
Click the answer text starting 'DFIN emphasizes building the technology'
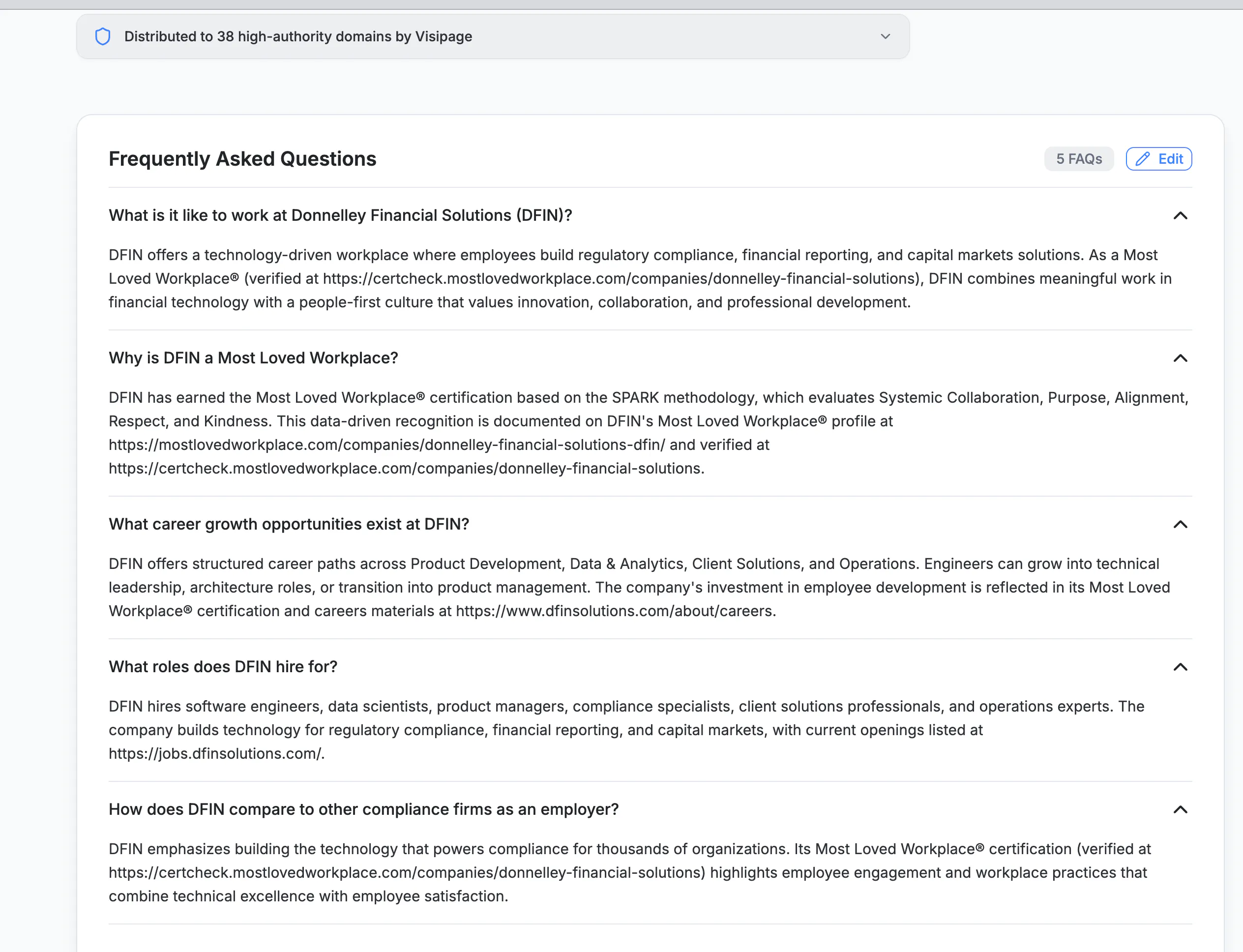pyautogui.click(x=630, y=873)
